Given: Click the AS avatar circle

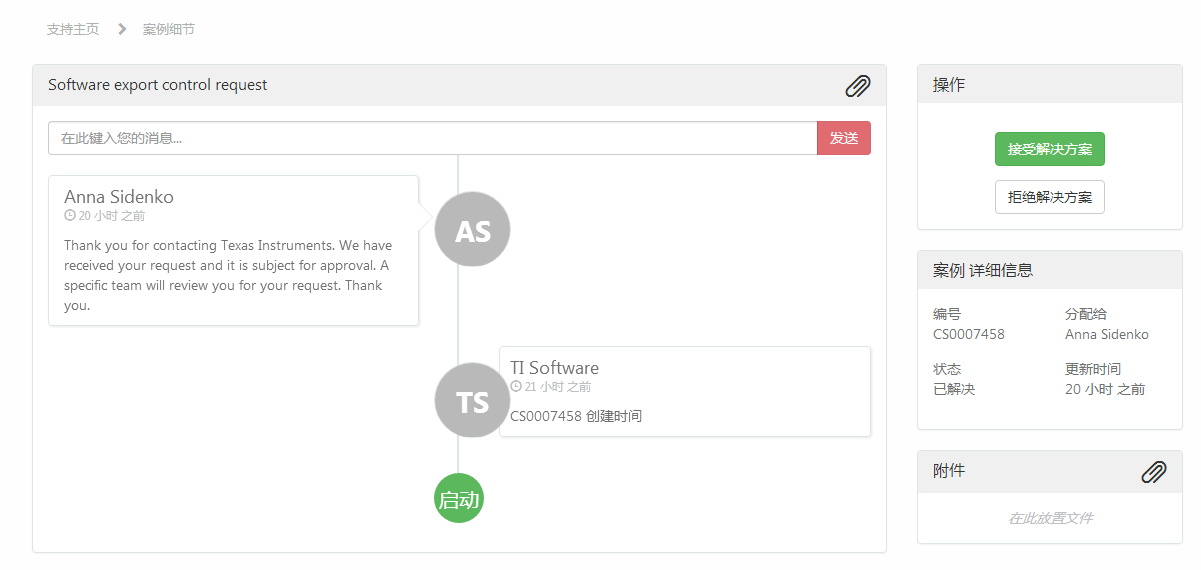Looking at the screenshot, I should click(472, 230).
